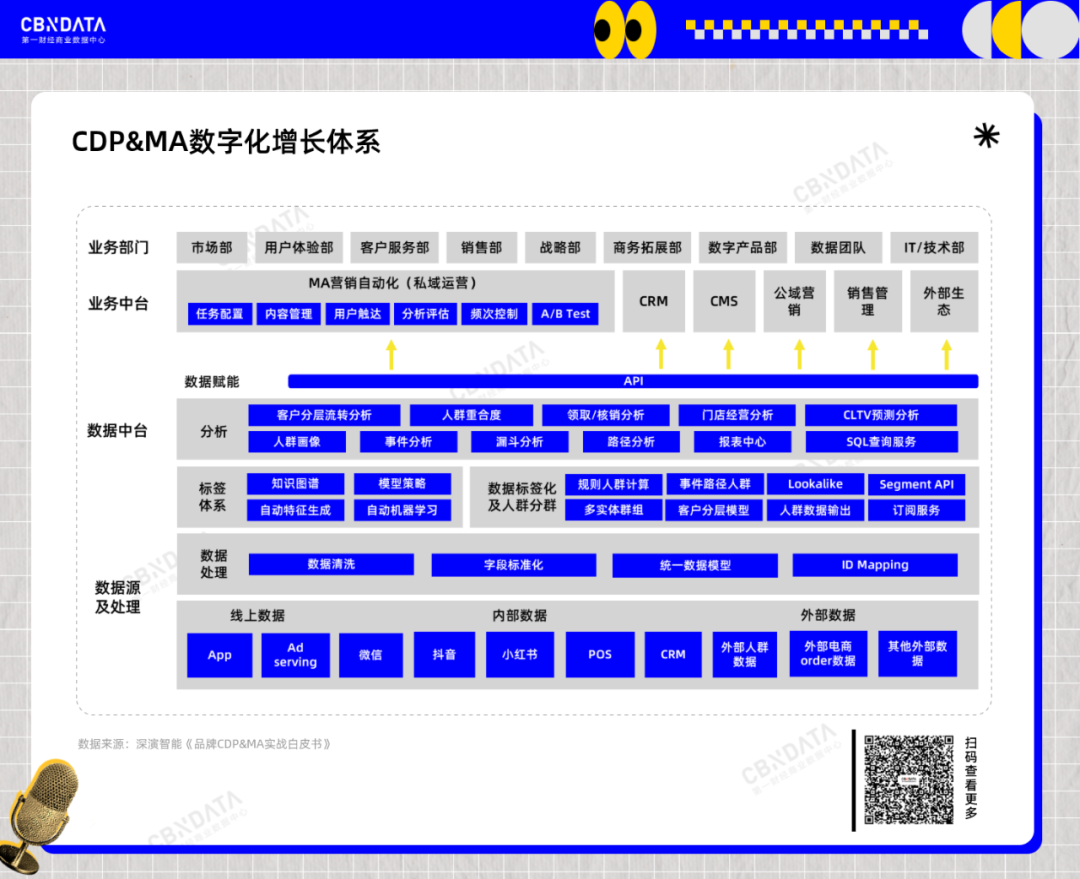Click the Lookalike tag tile

pos(816,484)
